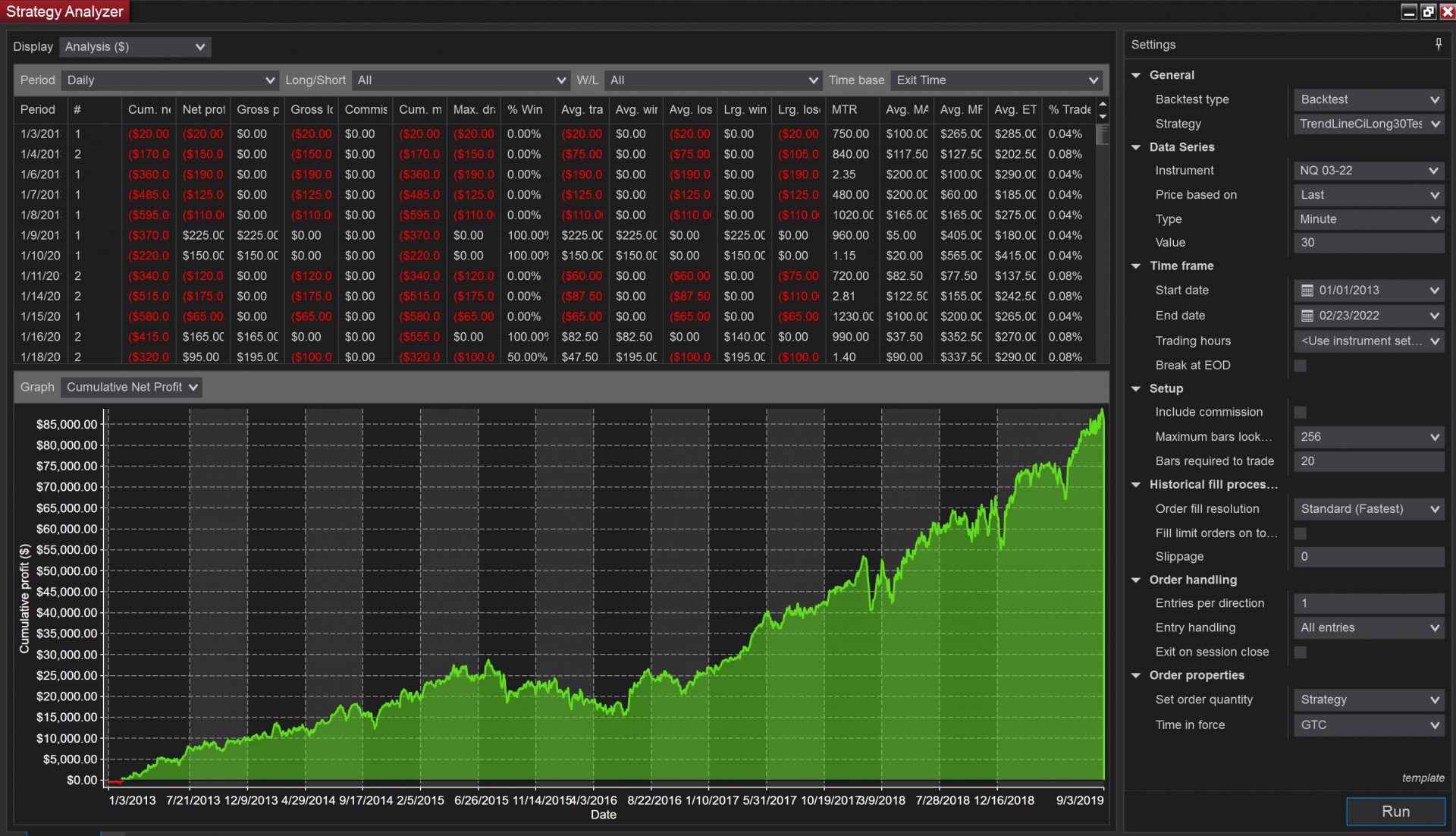This screenshot has height=836, width=1456.
Task: Collapse the General section triangle
Action: click(x=1136, y=75)
